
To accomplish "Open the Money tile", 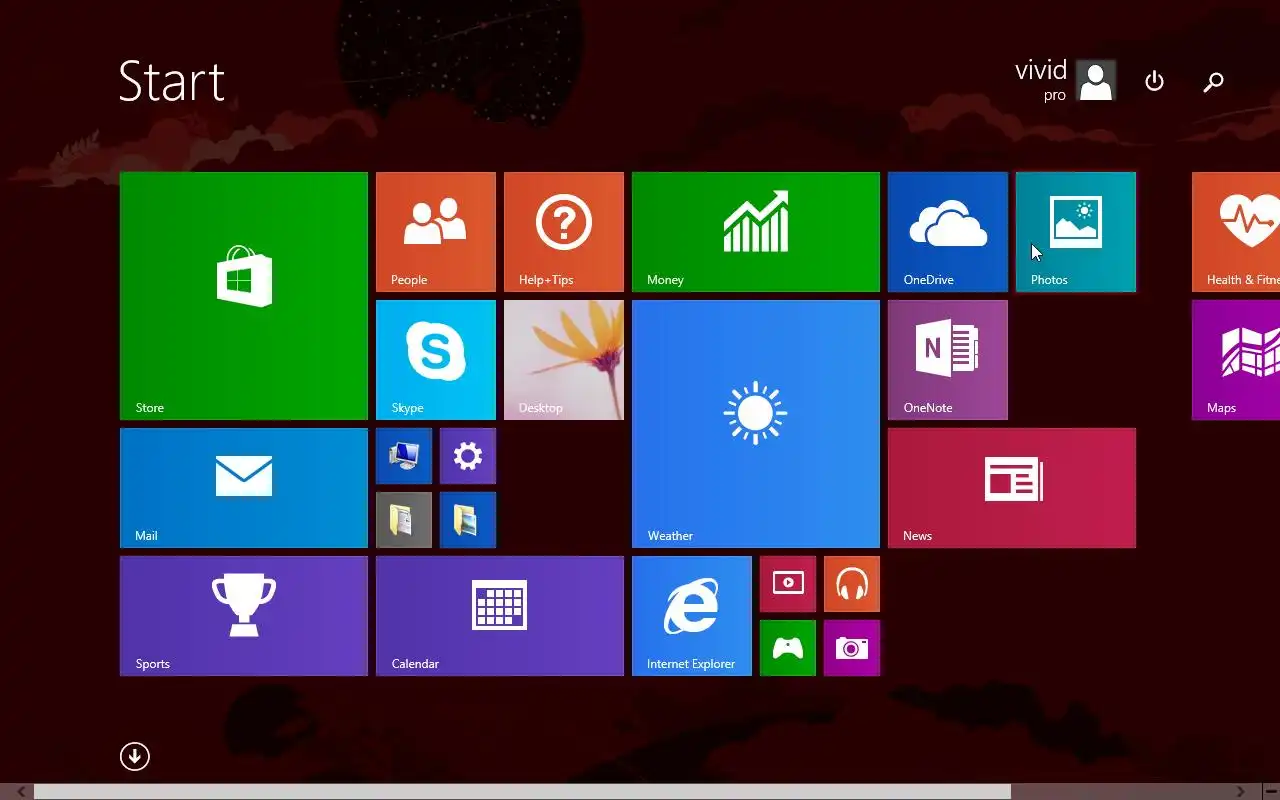I will click(x=756, y=232).
